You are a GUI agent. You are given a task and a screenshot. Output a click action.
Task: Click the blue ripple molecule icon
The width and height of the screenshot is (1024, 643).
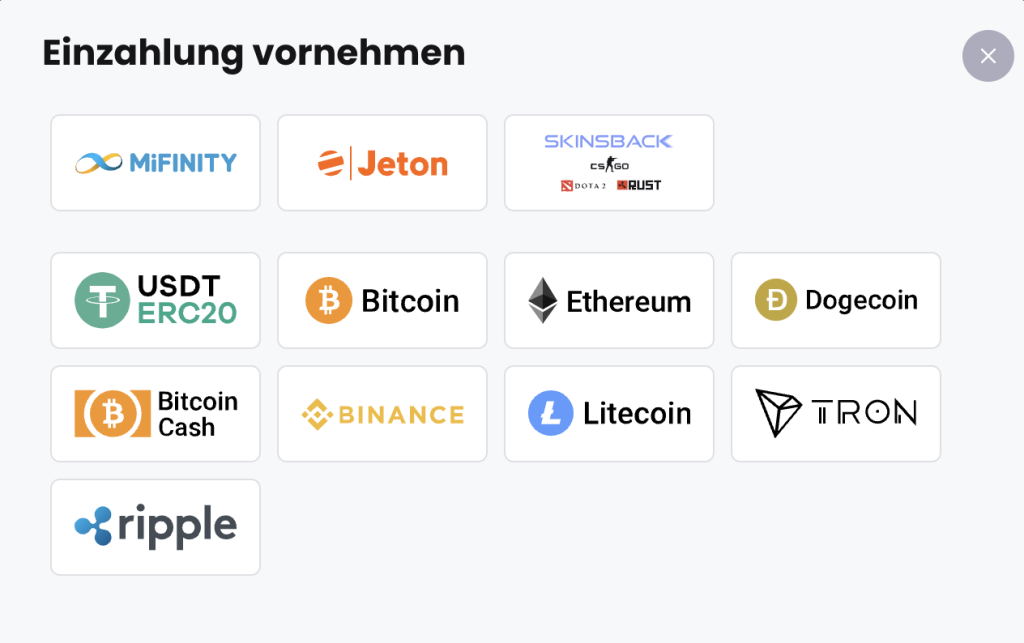coord(93,525)
